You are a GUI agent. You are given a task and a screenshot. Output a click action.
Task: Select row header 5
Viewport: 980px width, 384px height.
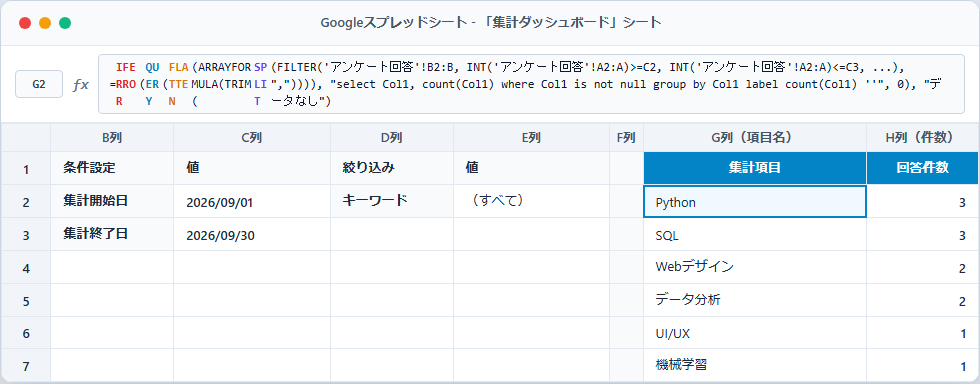click(x=26, y=300)
